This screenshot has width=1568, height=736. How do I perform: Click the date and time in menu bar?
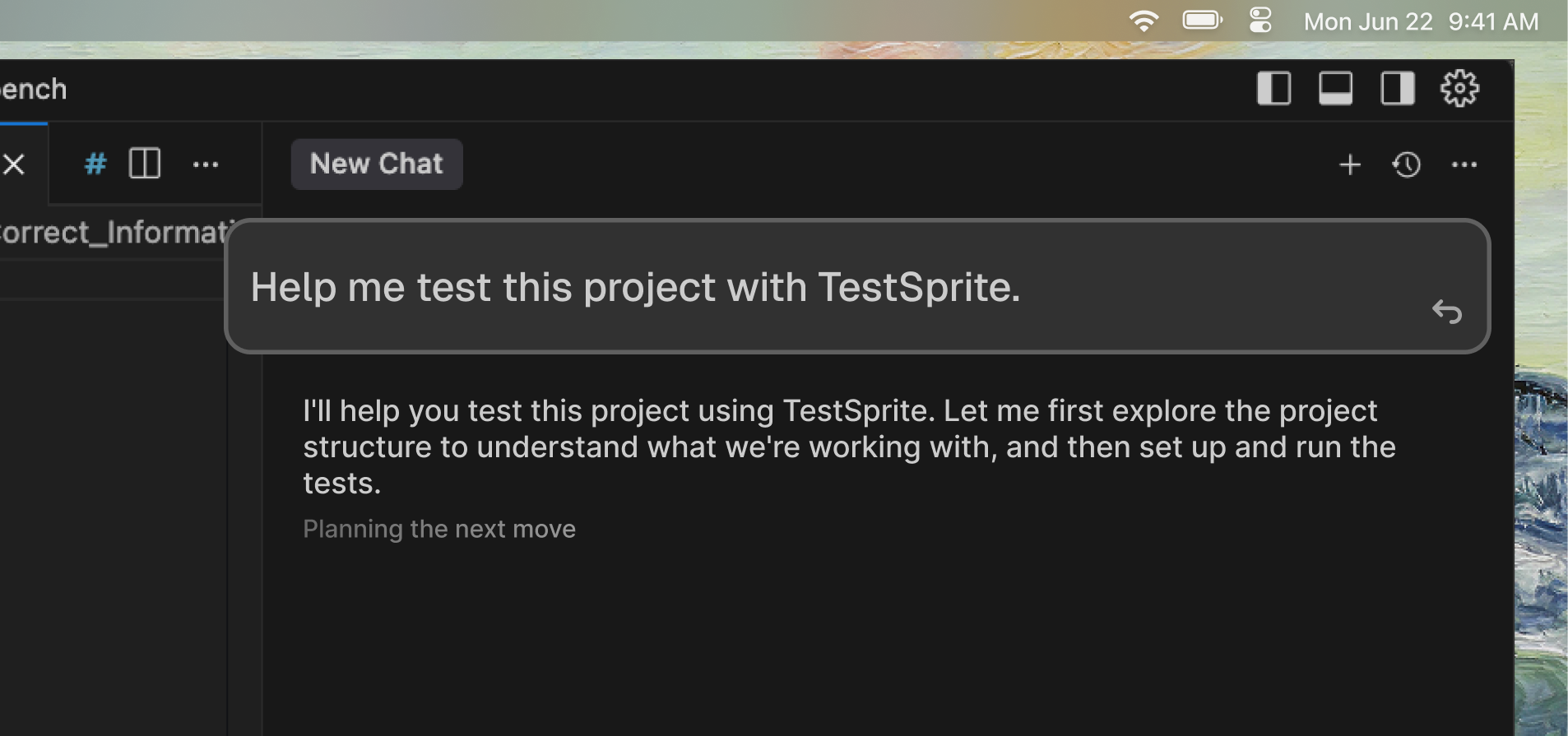pyautogui.click(x=1421, y=21)
